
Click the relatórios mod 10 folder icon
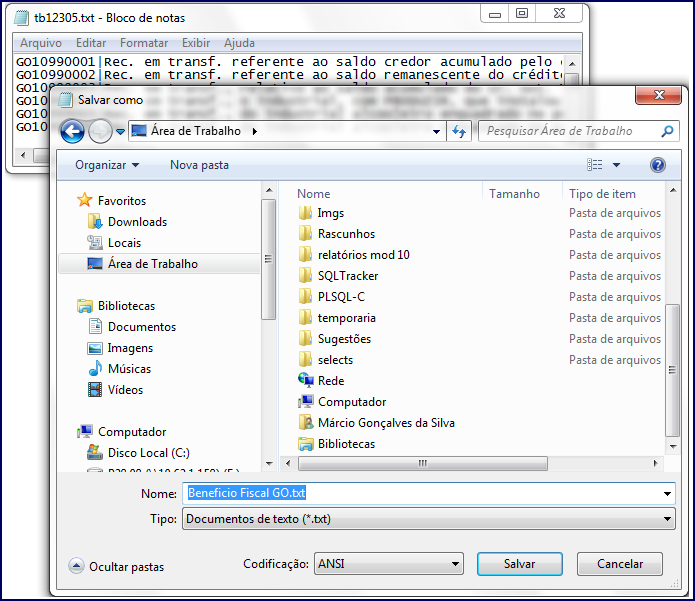(x=305, y=254)
